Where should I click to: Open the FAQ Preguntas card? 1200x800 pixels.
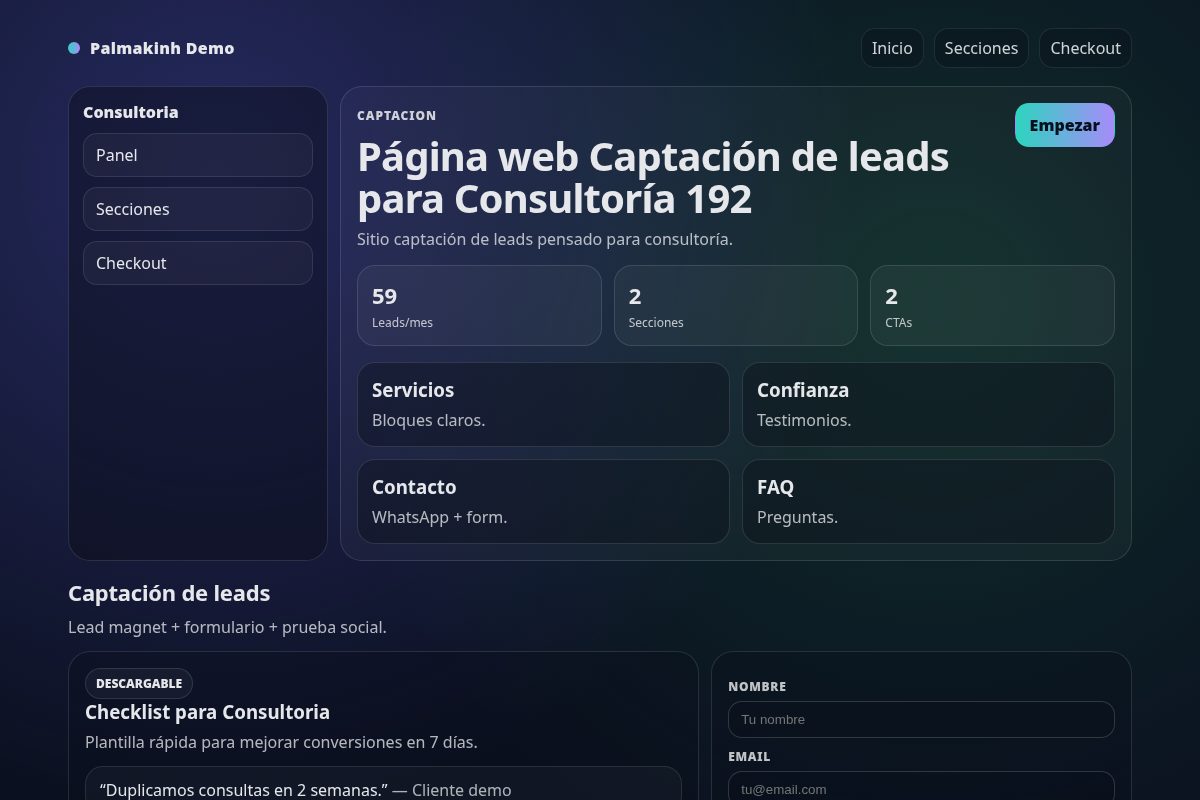click(x=928, y=501)
